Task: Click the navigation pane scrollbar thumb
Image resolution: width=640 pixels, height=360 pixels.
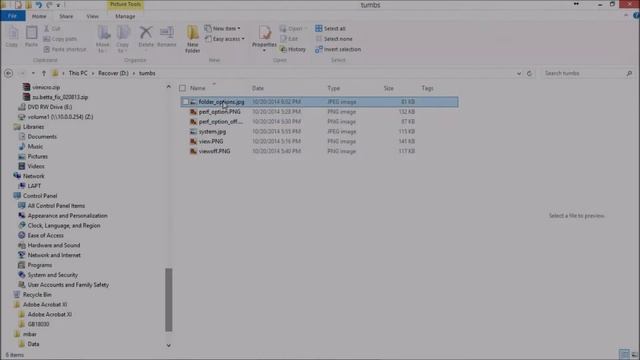Action: [169, 300]
